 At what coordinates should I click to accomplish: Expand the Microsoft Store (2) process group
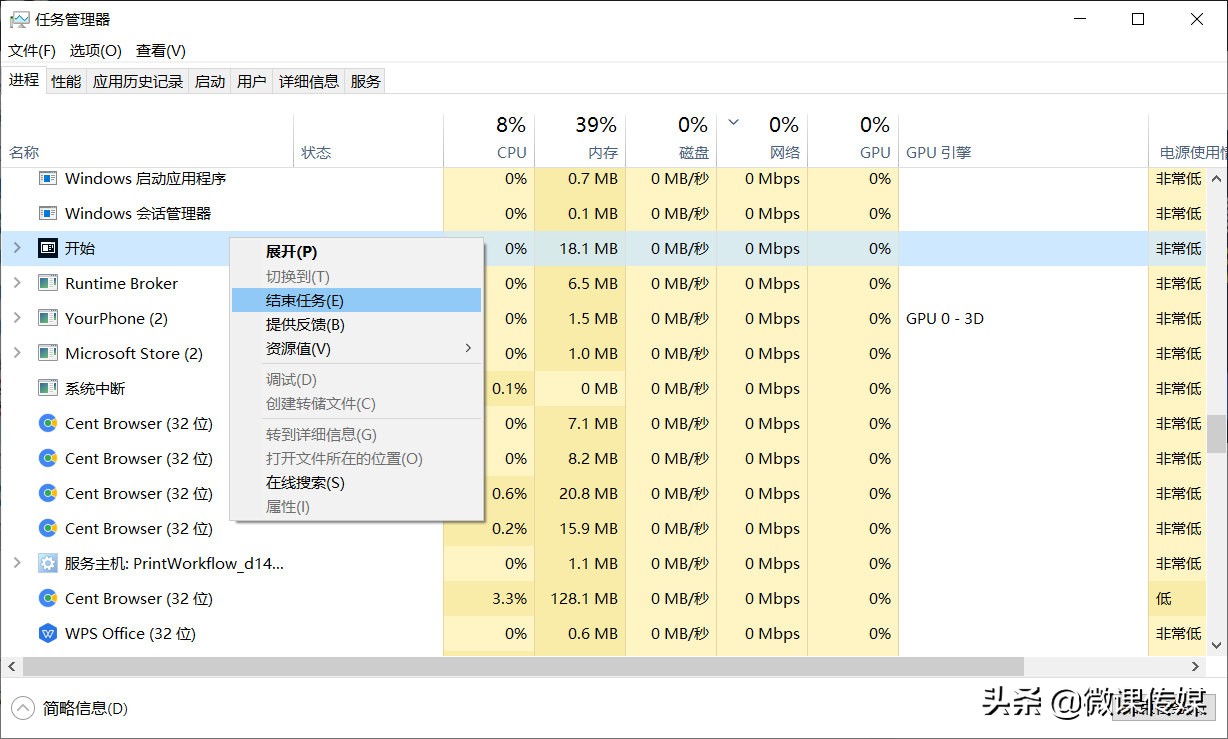pyautogui.click(x=16, y=353)
